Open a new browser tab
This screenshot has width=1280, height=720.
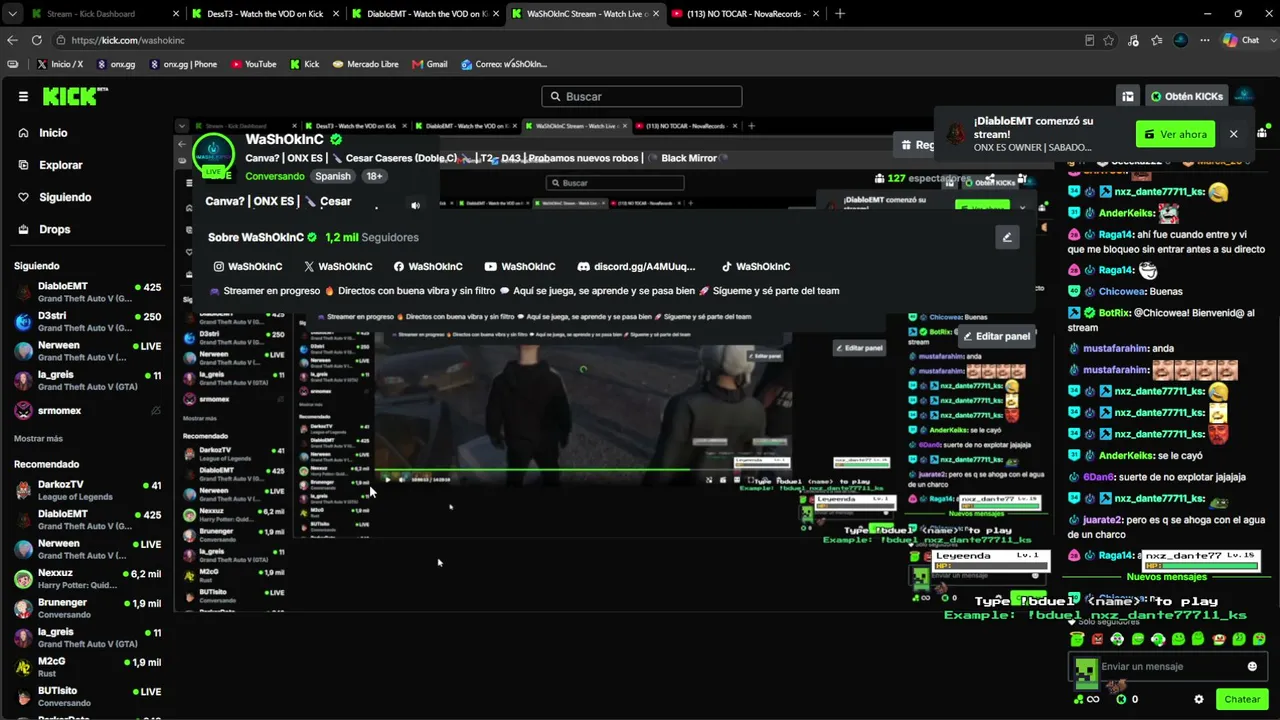(x=840, y=14)
